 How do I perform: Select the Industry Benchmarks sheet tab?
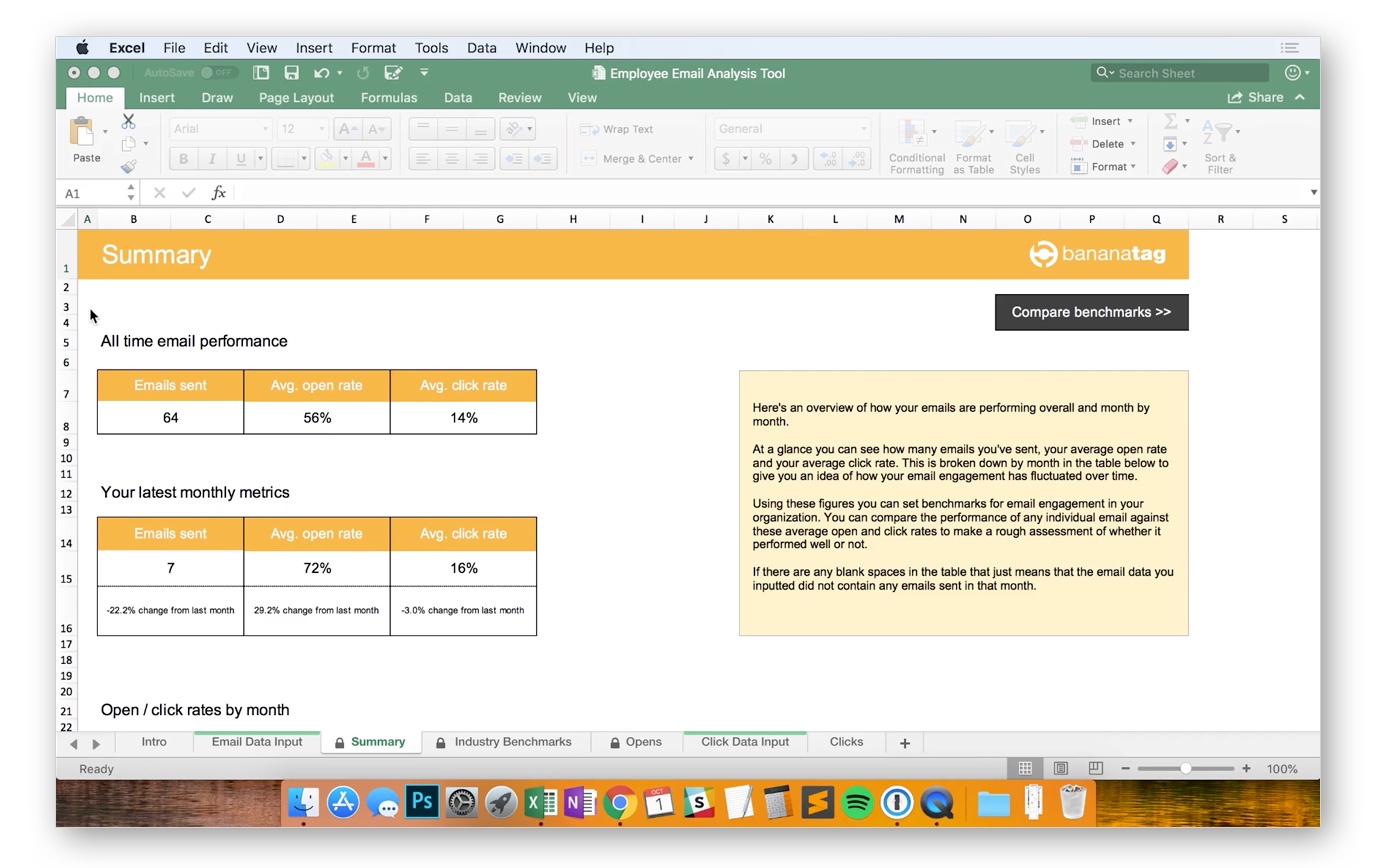tap(504, 742)
